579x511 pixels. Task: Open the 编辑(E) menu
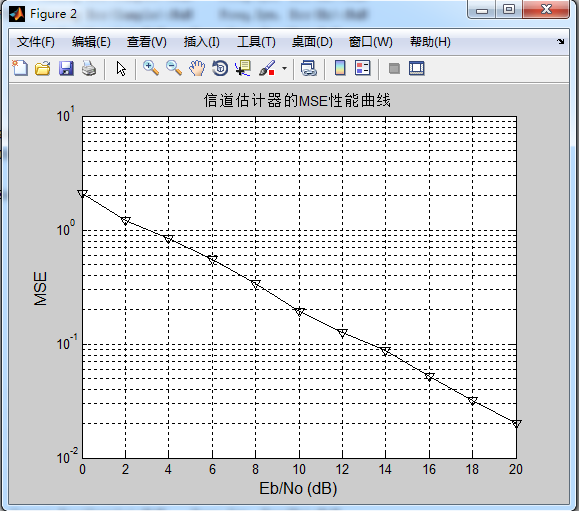click(x=91, y=42)
